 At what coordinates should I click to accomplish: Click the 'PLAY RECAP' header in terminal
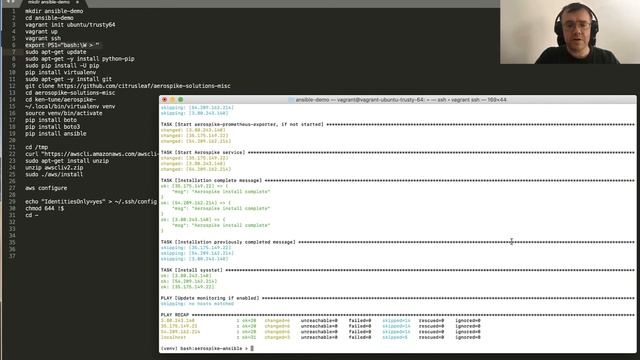(175, 315)
